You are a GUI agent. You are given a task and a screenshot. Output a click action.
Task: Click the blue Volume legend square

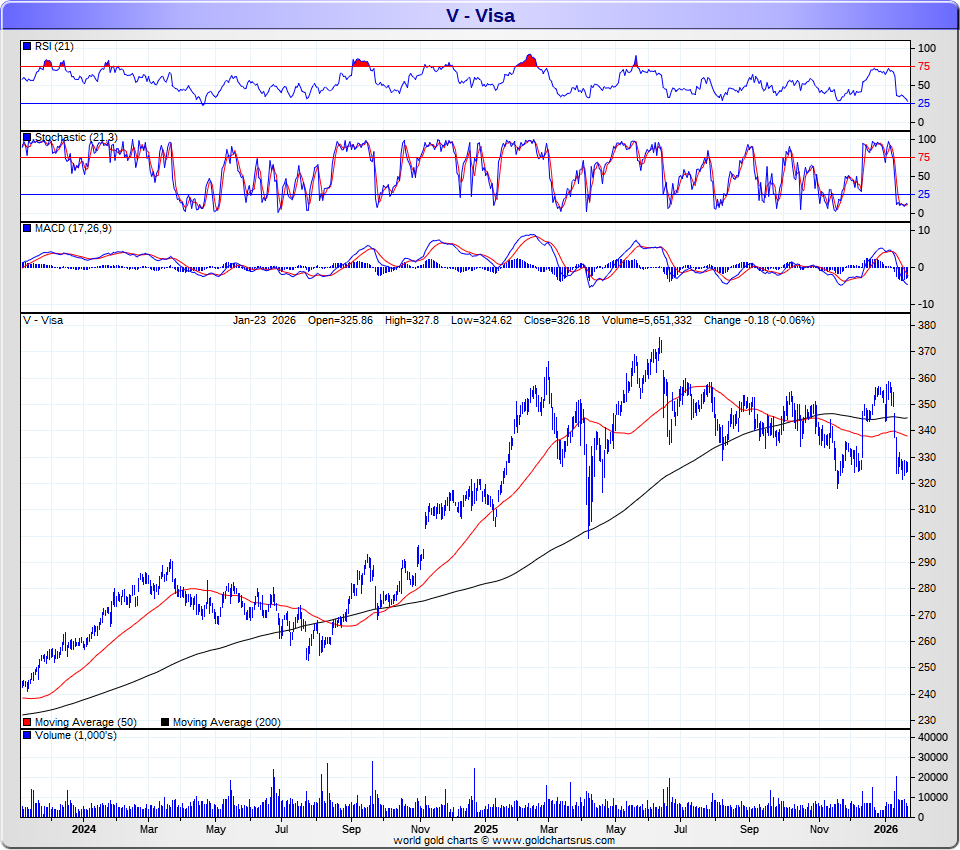pyautogui.click(x=27, y=735)
